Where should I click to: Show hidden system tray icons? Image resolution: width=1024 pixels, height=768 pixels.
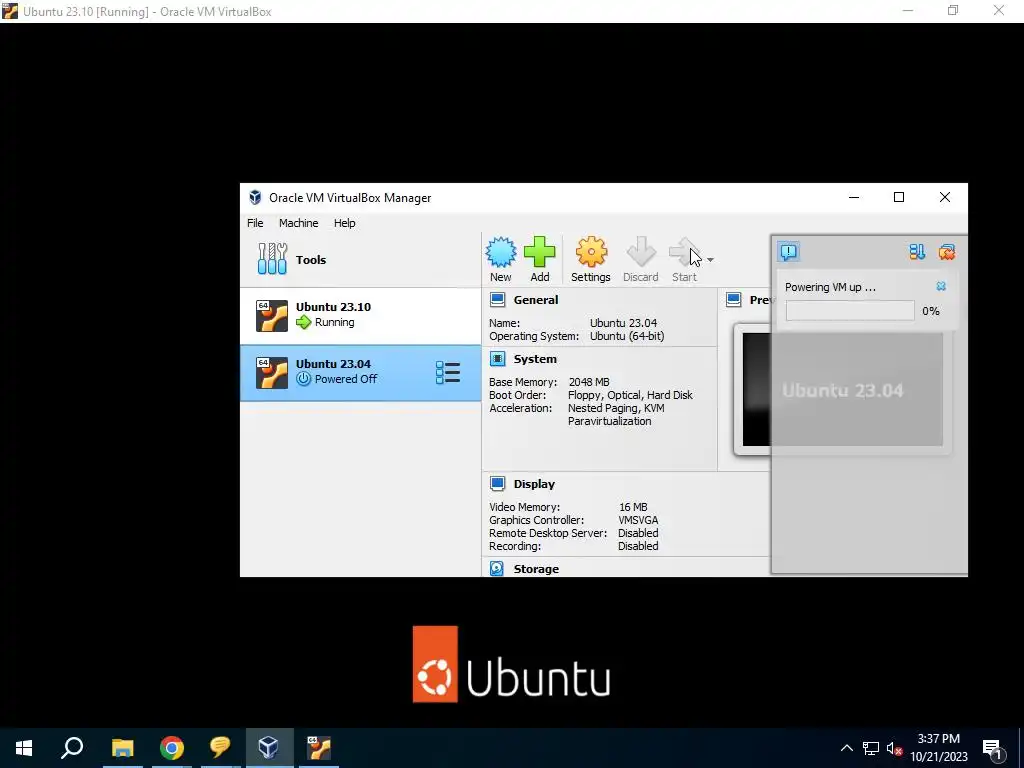tap(846, 748)
